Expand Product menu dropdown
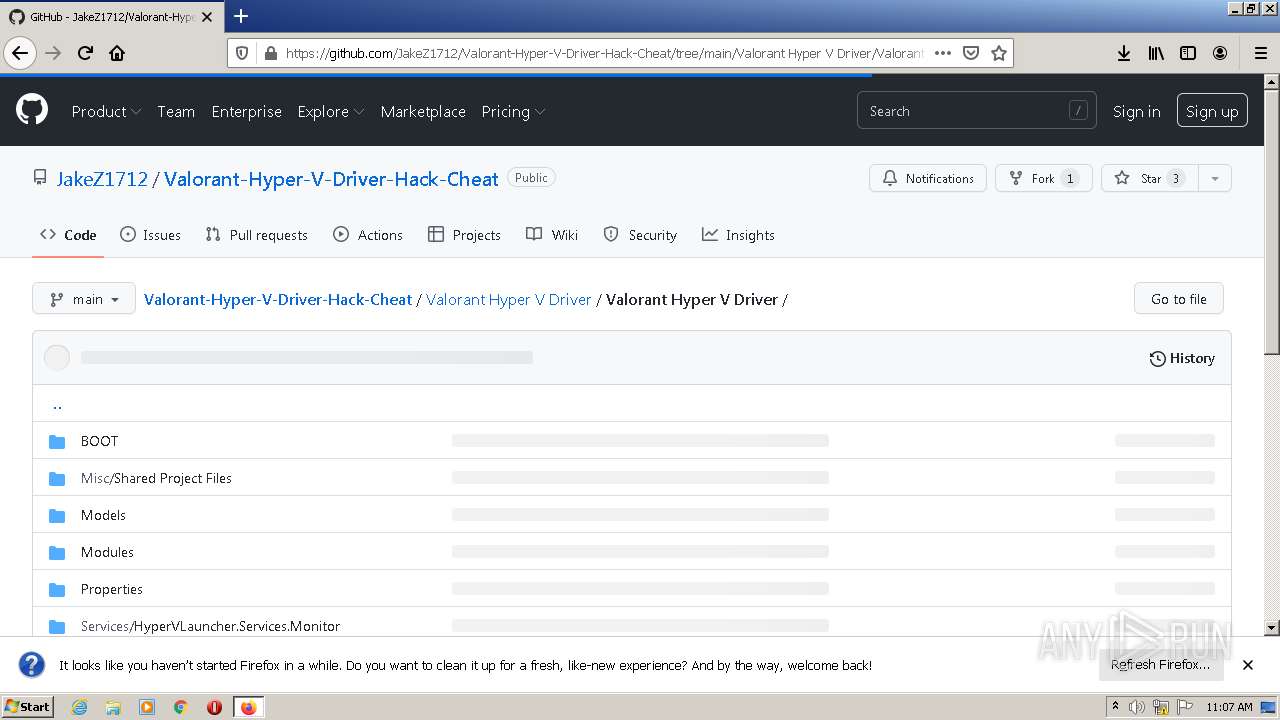 click(106, 111)
